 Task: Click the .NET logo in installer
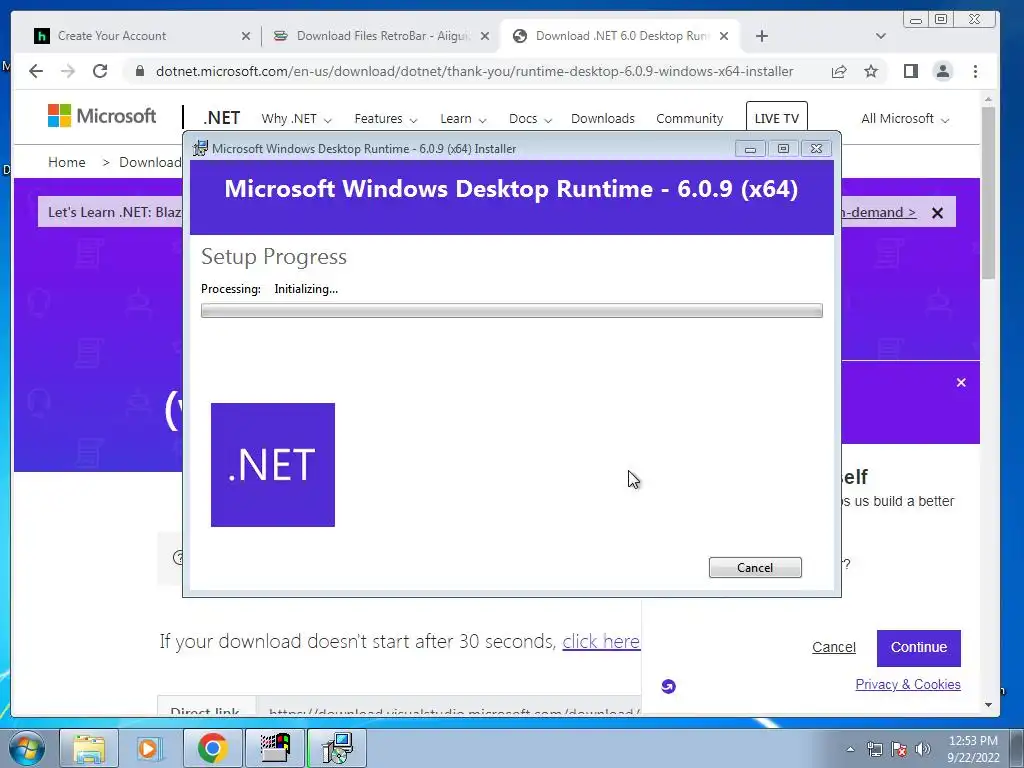click(x=272, y=465)
